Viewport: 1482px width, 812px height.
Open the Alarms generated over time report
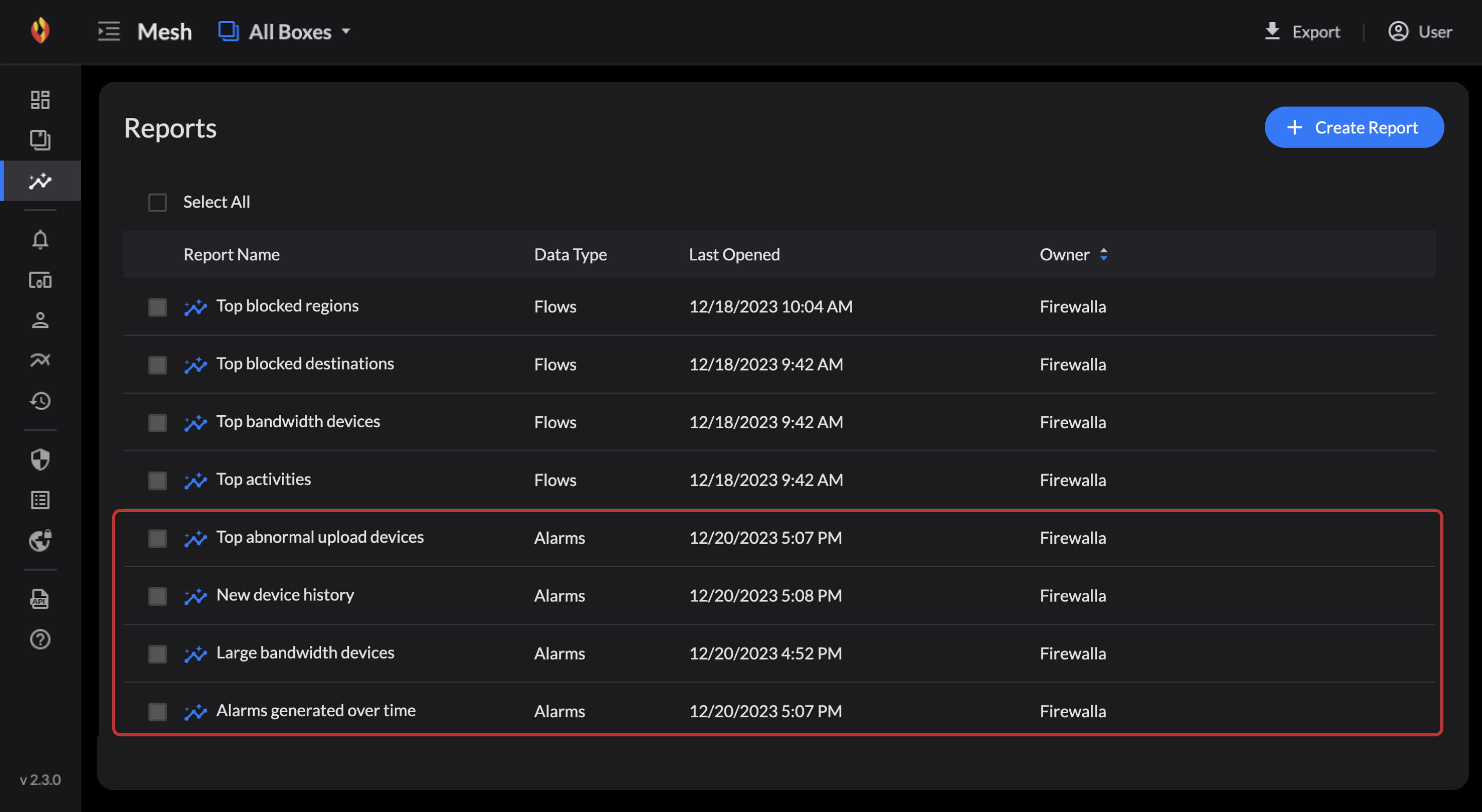coord(316,711)
